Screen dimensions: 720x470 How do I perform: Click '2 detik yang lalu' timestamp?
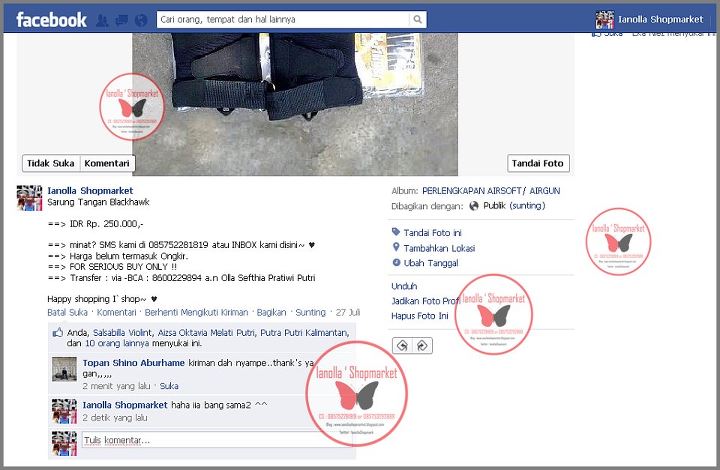coord(115,418)
